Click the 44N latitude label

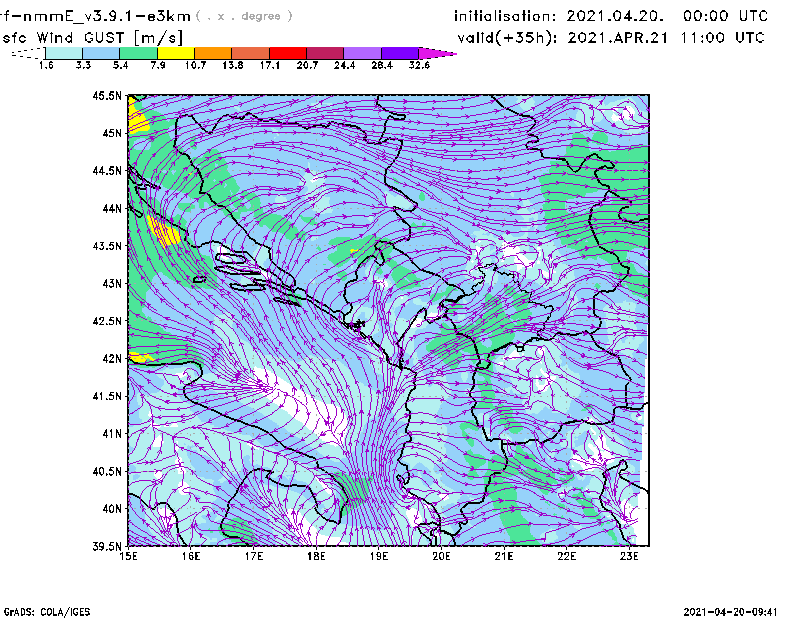pos(112,208)
